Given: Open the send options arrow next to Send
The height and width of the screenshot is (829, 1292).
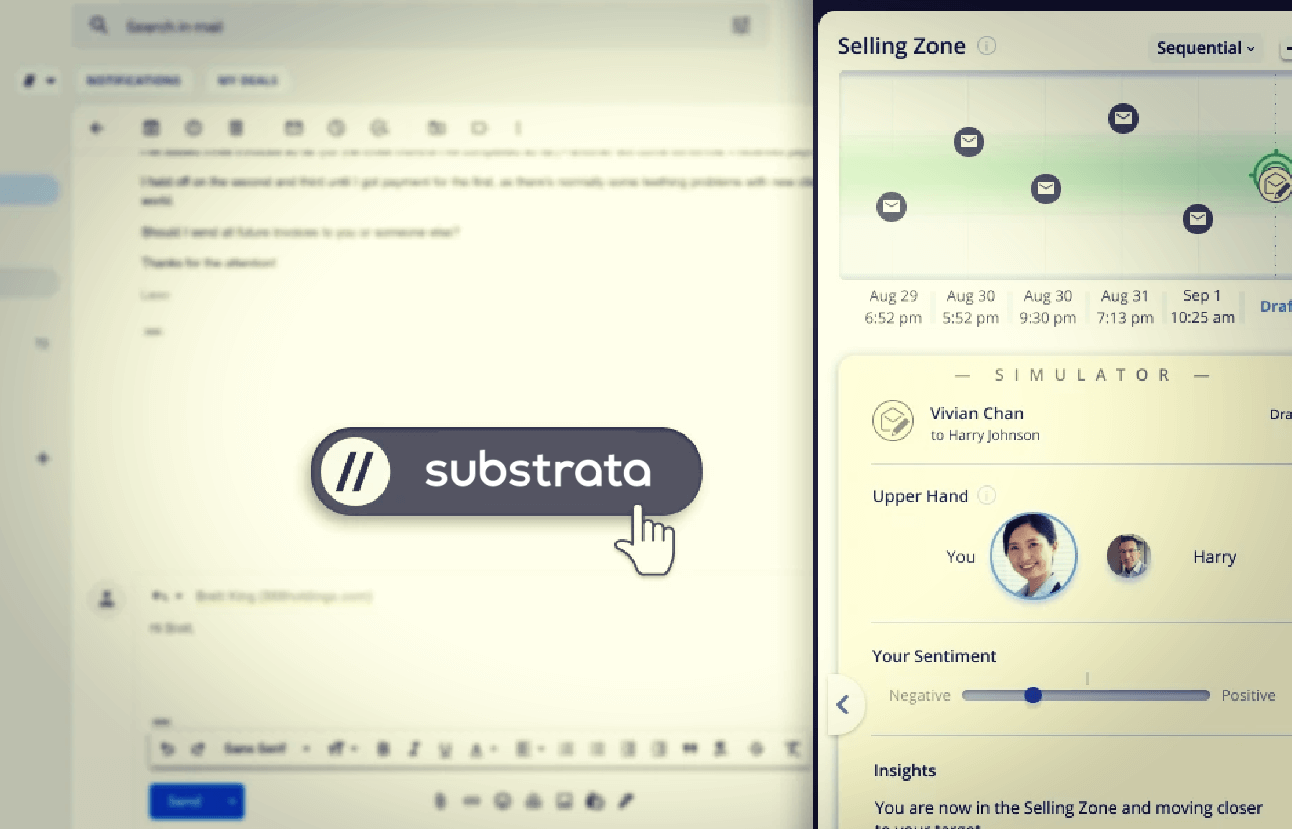Looking at the screenshot, I should point(234,801).
